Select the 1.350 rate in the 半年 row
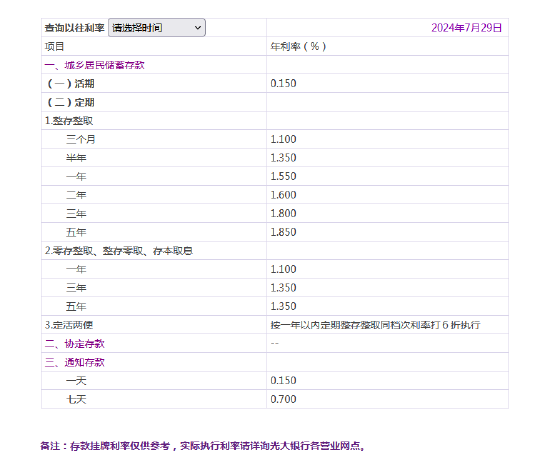Viewport: 550px width, 470px height. pyautogui.click(x=283, y=158)
